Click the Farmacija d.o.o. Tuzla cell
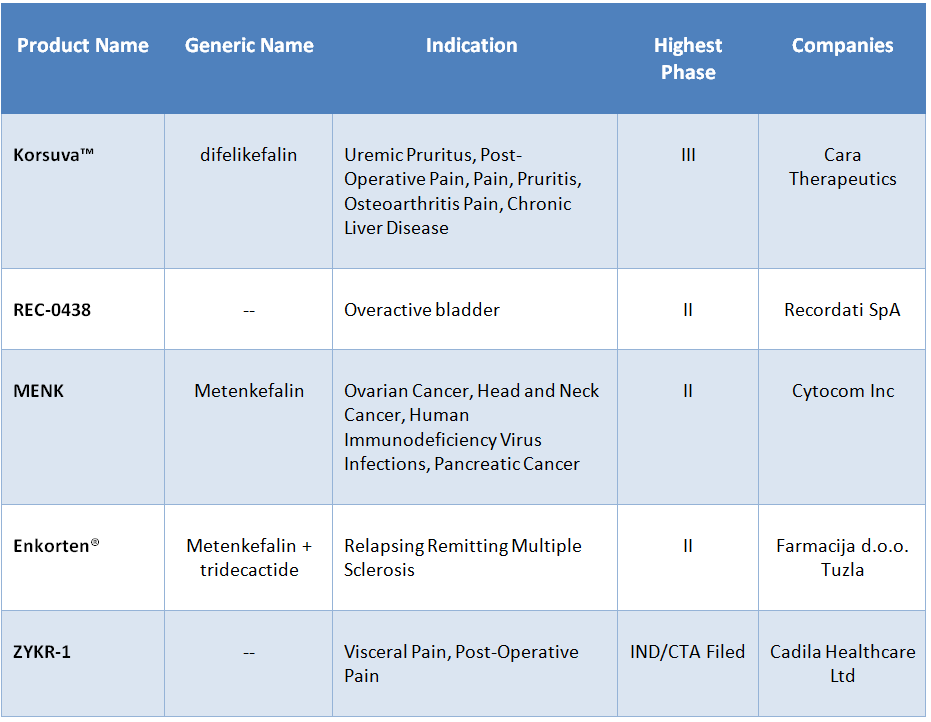 point(842,558)
